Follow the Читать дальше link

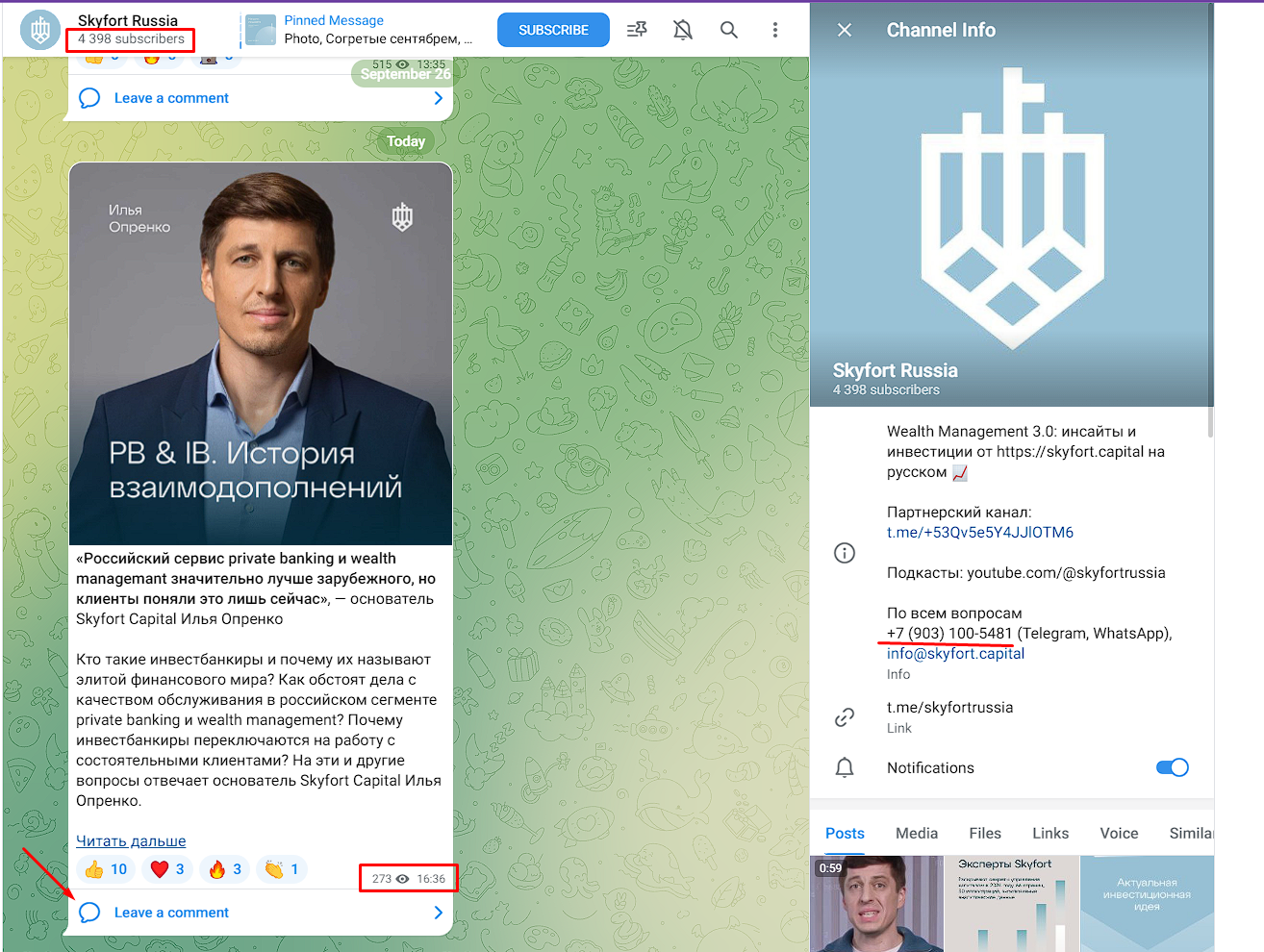click(x=131, y=840)
